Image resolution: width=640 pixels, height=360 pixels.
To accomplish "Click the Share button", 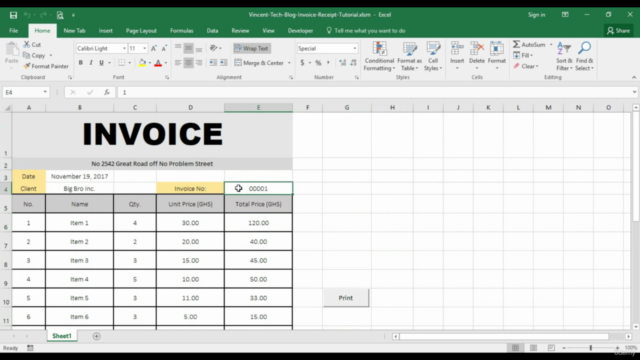I will [618, 31].
